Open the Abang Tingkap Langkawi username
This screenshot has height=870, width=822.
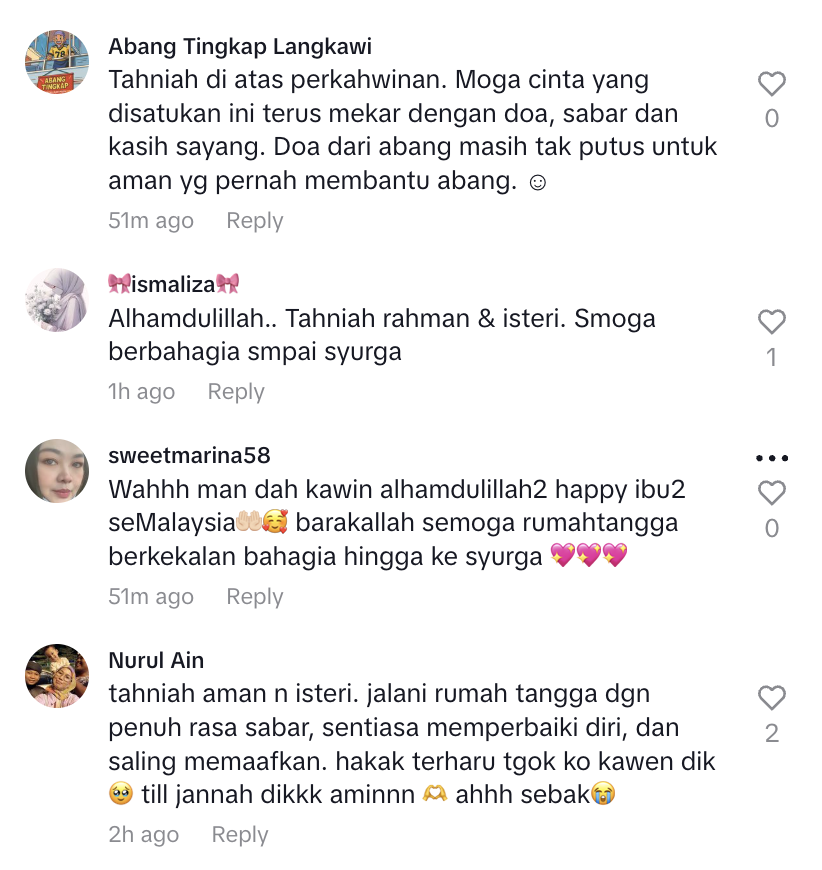(x=240, y=47)
